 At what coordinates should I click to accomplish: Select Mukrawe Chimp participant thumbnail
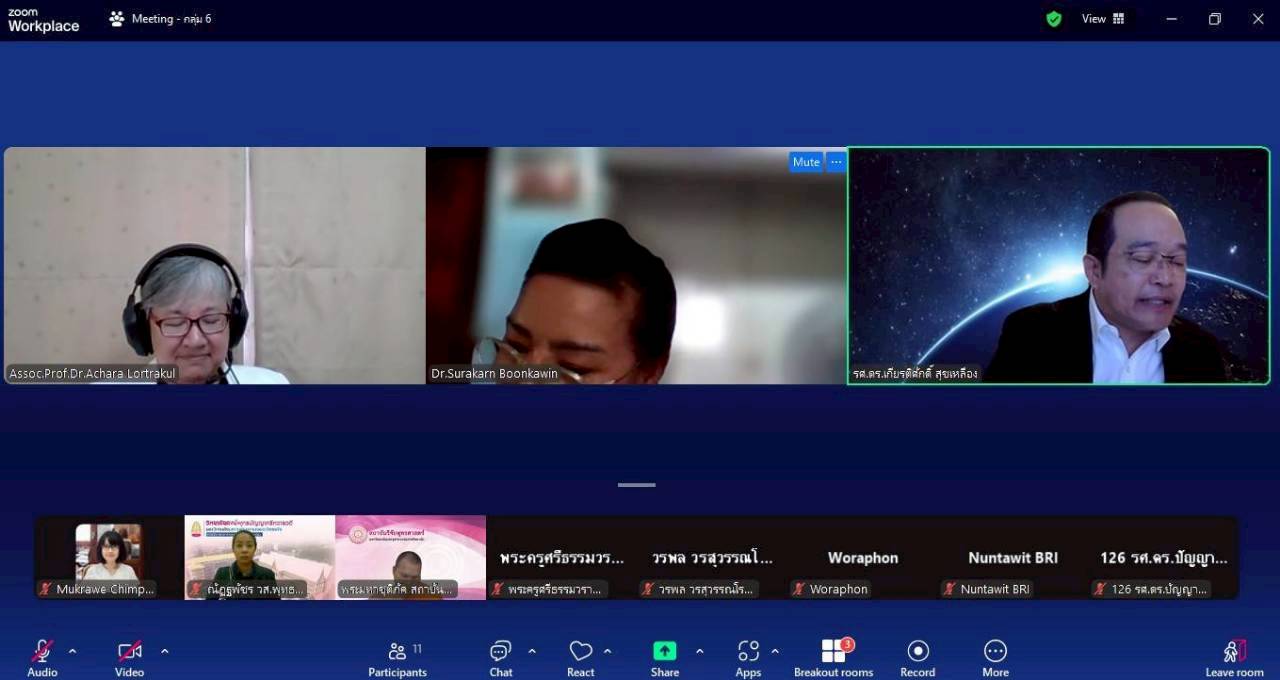(109, 557)
